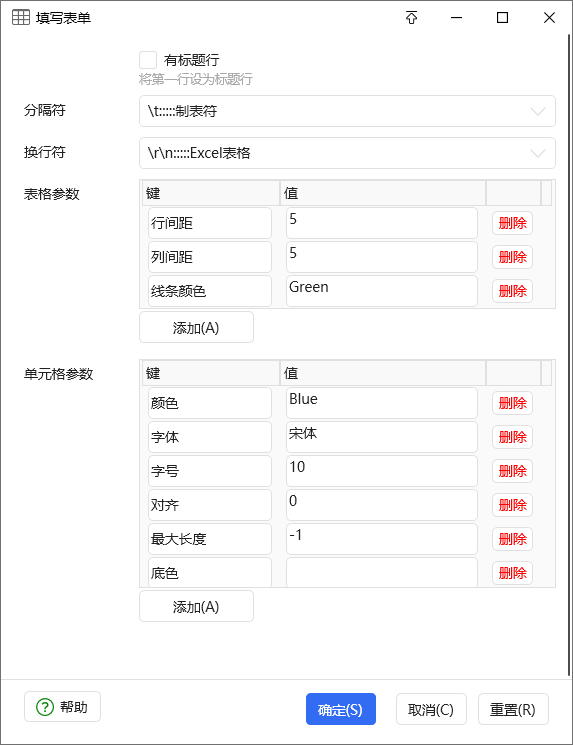Click the Green value field for 线条颜色
This screenshot has height=745, width=573.
(382, 291)
